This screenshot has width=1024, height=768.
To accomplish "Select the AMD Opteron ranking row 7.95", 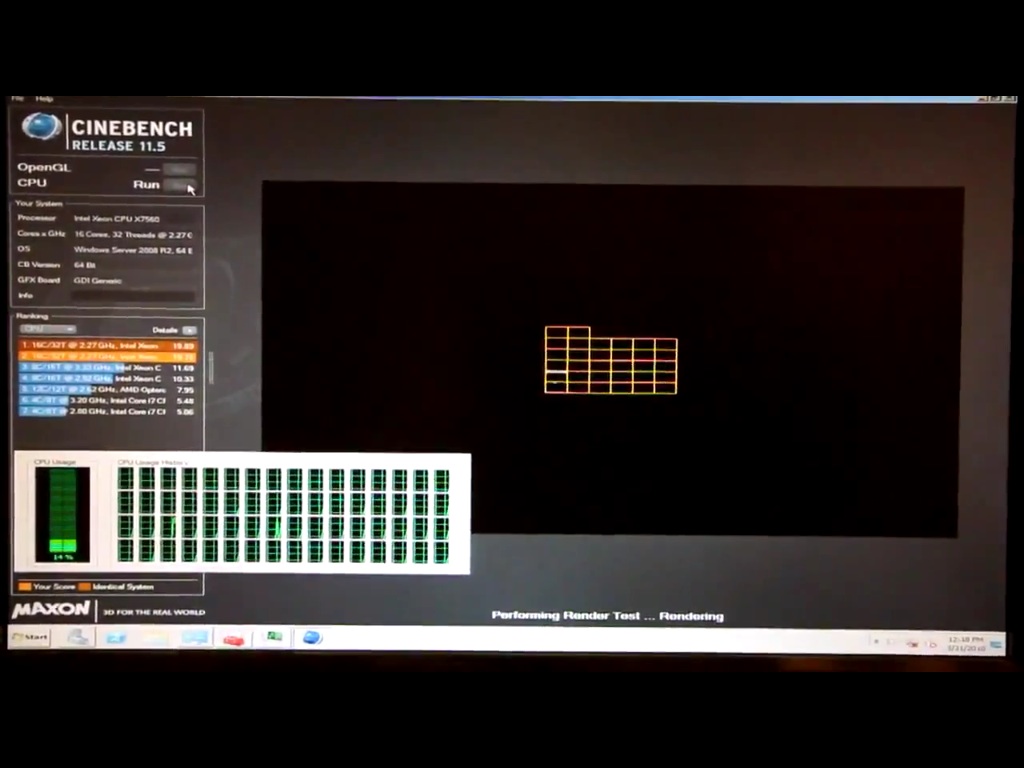I will tap(107, 390).
